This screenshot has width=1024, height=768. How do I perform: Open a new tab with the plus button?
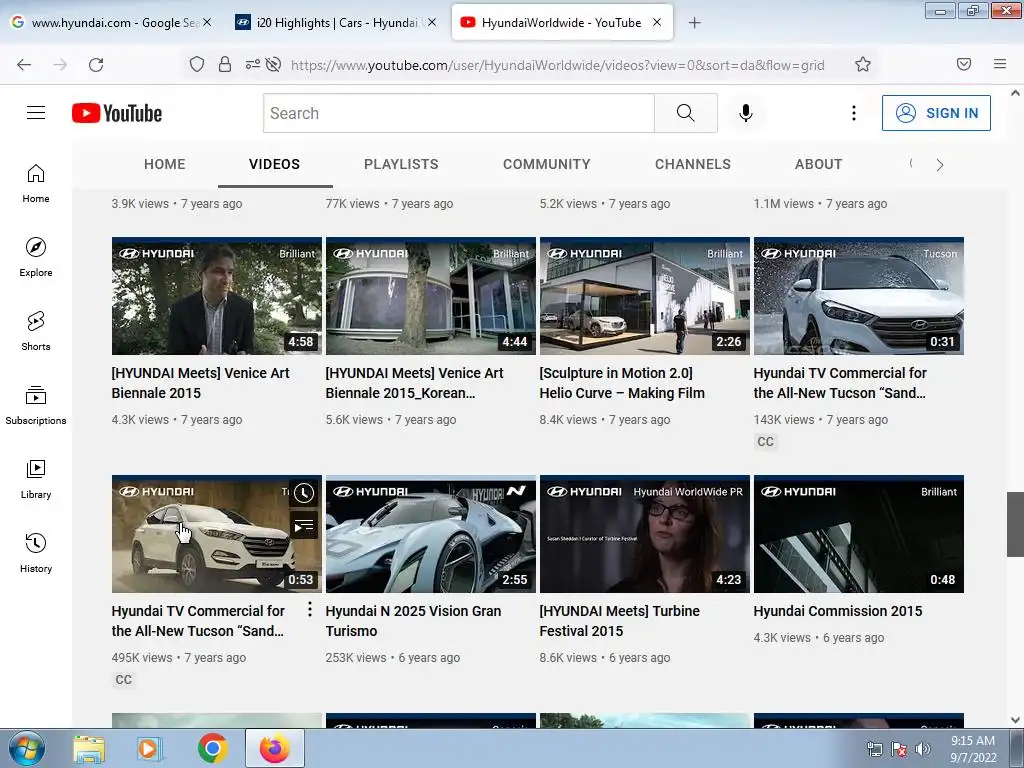pos(694,23)
